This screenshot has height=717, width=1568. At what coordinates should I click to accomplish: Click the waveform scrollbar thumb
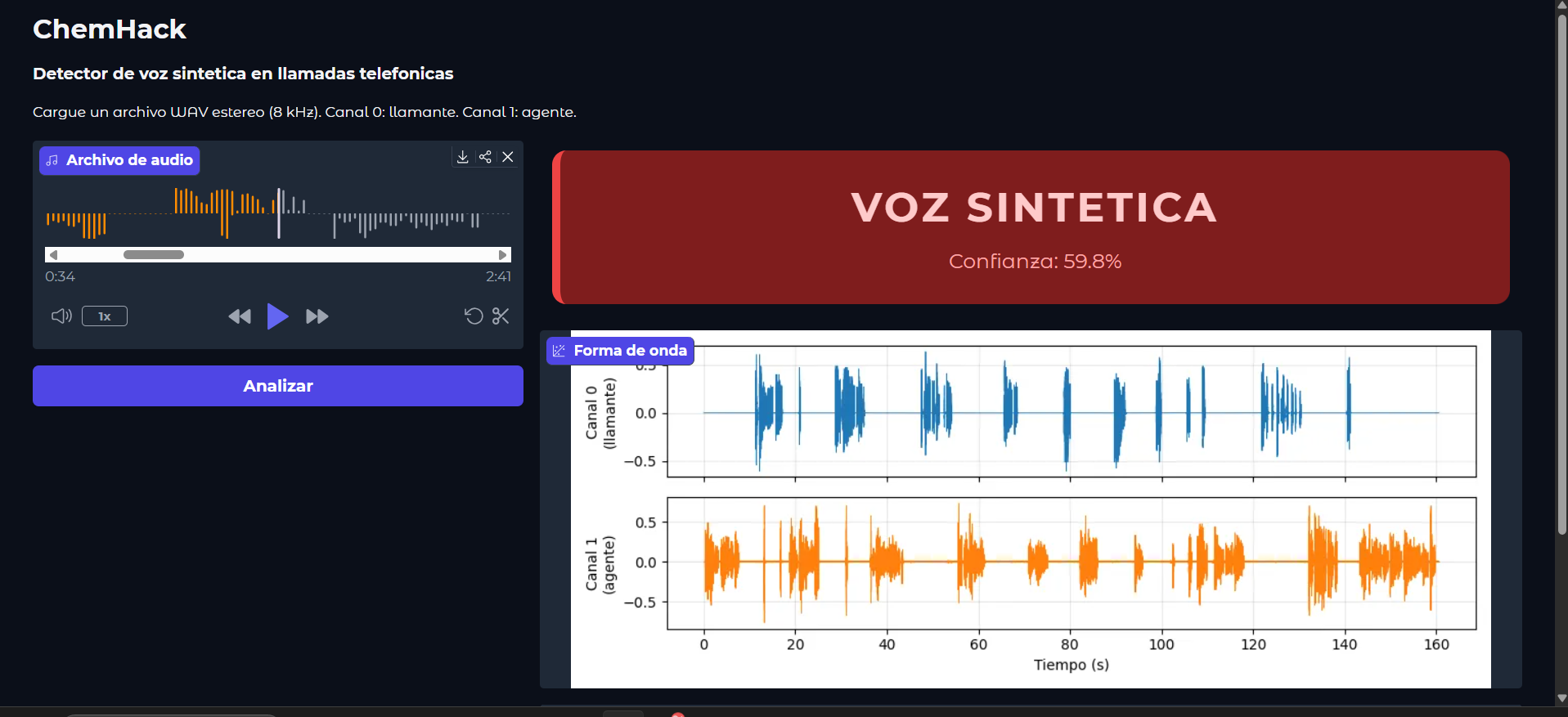(154, 254)
